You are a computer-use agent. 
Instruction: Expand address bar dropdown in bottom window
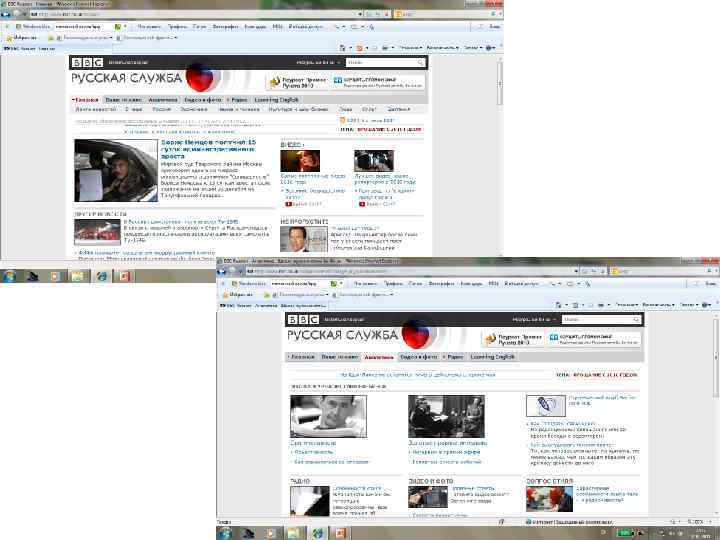click(x=576, y=271)
